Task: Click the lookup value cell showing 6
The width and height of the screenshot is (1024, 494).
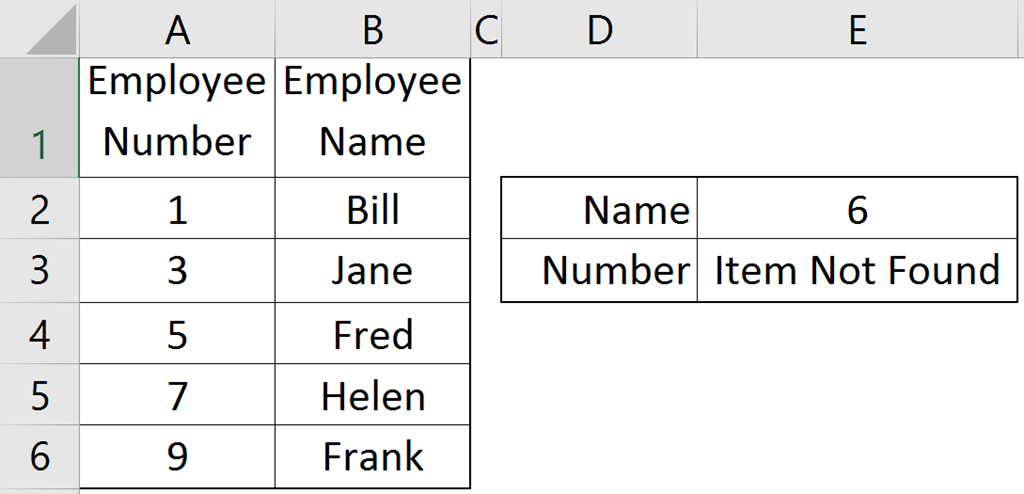Action: pyautogui.click(x=857, y=209)
